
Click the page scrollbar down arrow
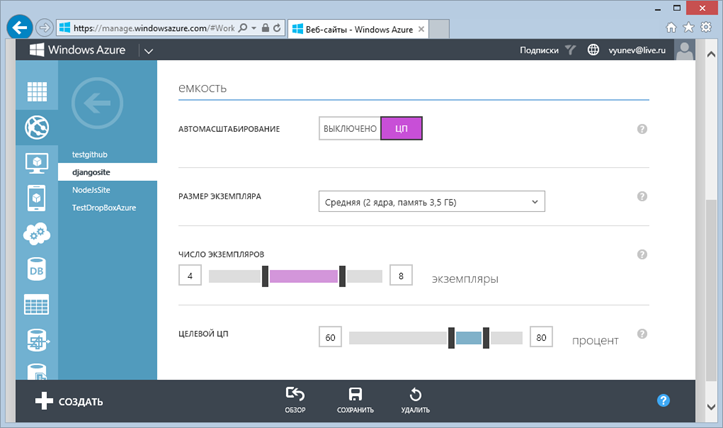711,407
